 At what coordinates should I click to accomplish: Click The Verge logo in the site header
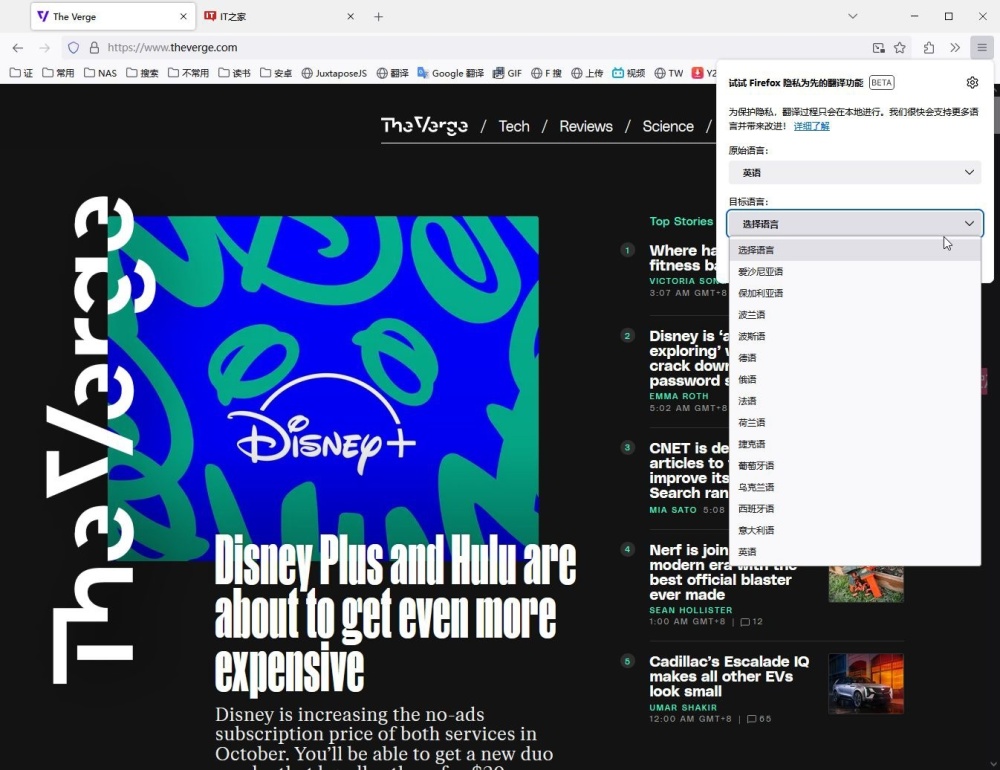click(424, 126)
